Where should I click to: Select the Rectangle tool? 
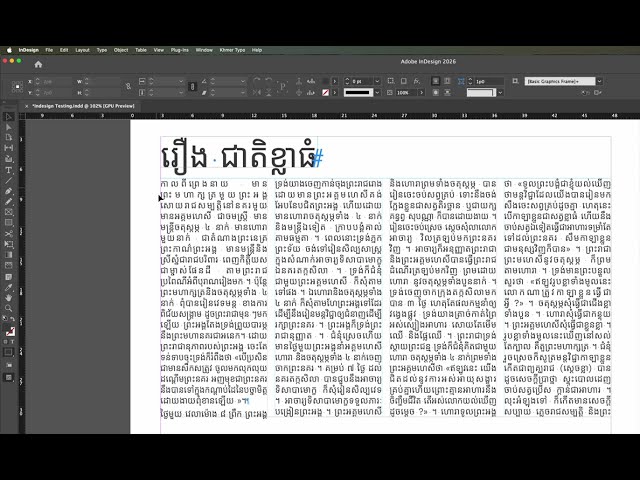tap(9, 223)
